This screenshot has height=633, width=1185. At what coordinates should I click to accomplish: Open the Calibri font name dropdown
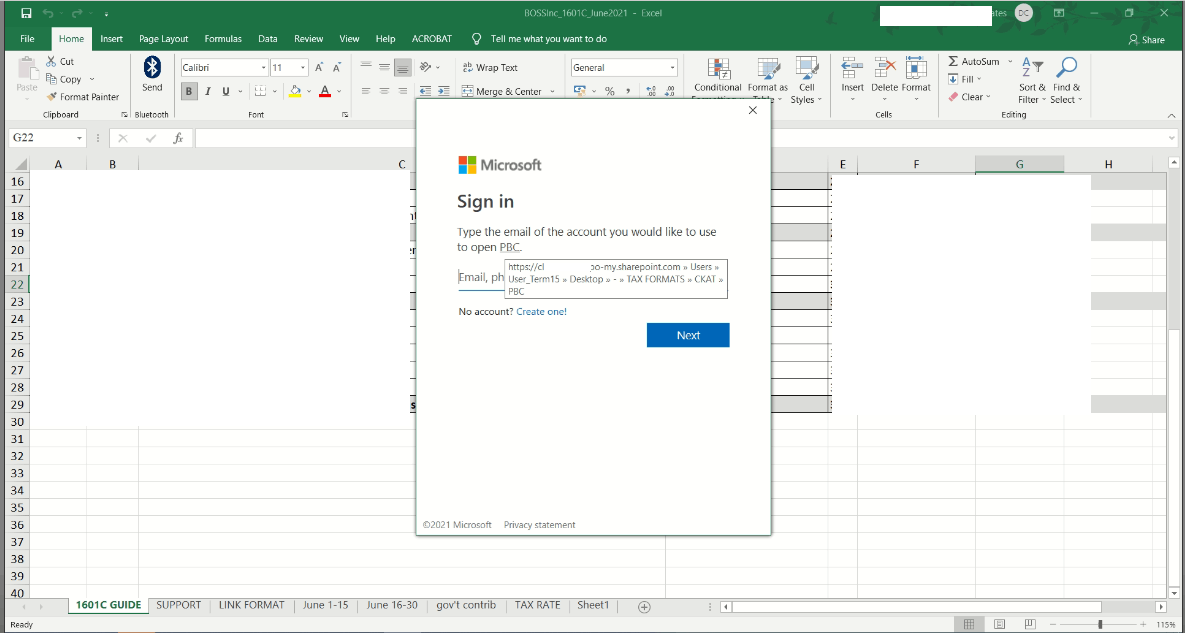(264, 68)
